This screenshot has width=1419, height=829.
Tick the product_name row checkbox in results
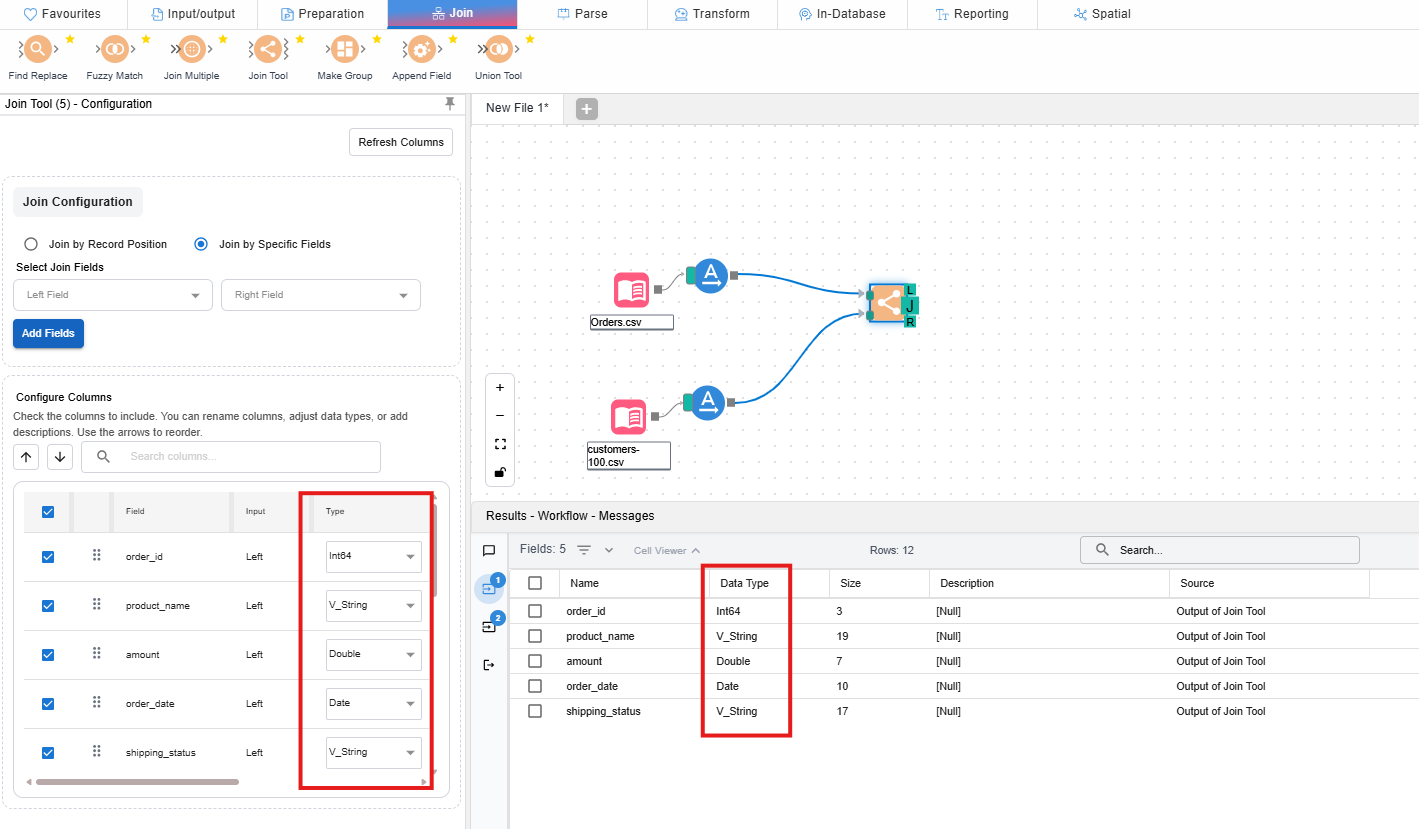pos(535,636)
